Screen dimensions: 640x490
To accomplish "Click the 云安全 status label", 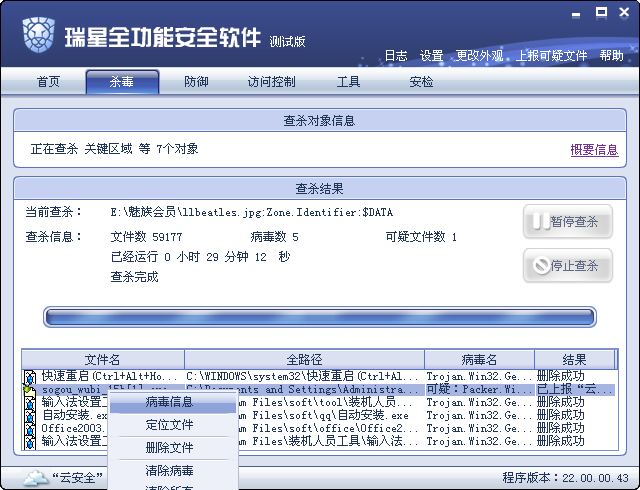I will (x=77, y=477).
